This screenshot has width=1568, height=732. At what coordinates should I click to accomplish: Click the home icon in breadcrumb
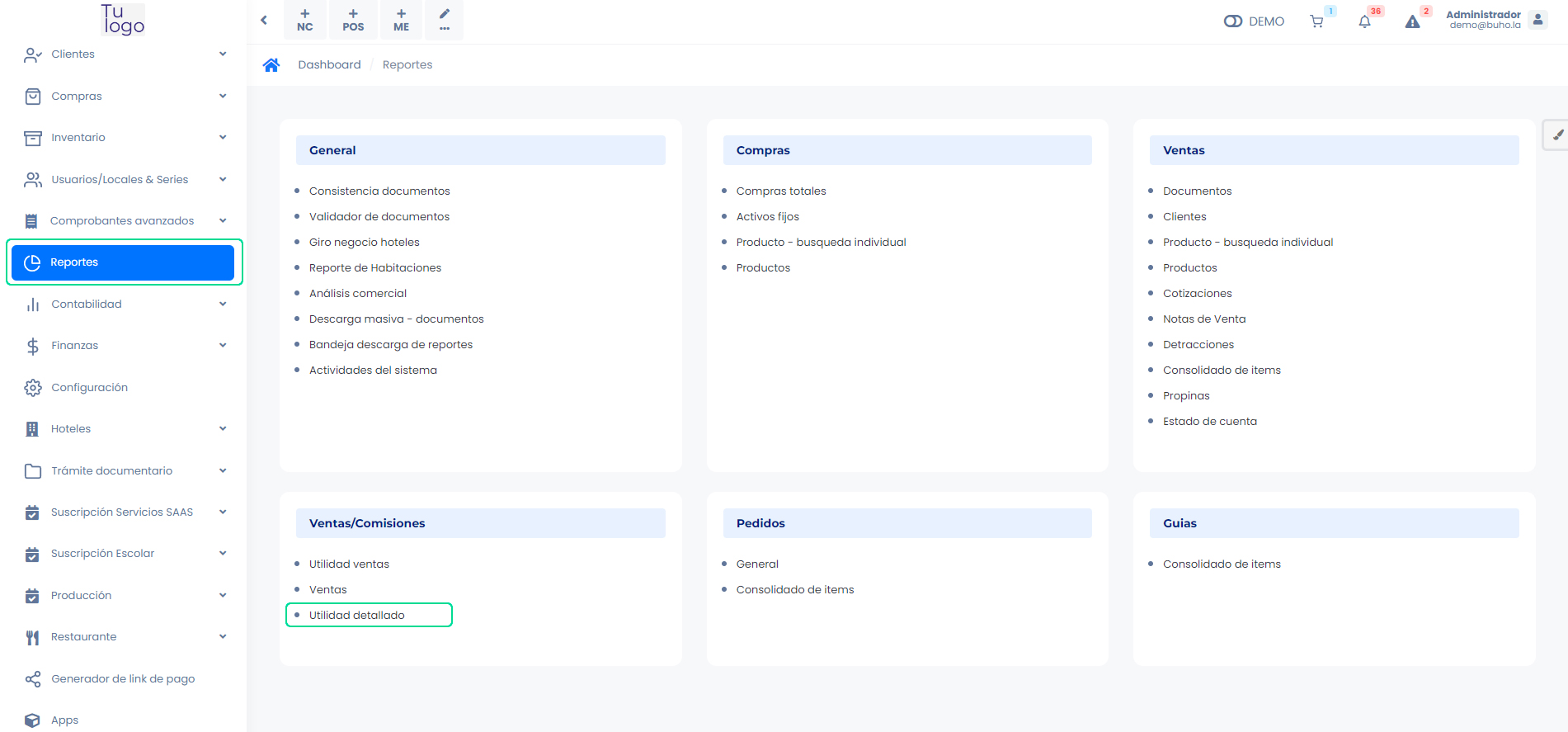[x=271, y=65]
